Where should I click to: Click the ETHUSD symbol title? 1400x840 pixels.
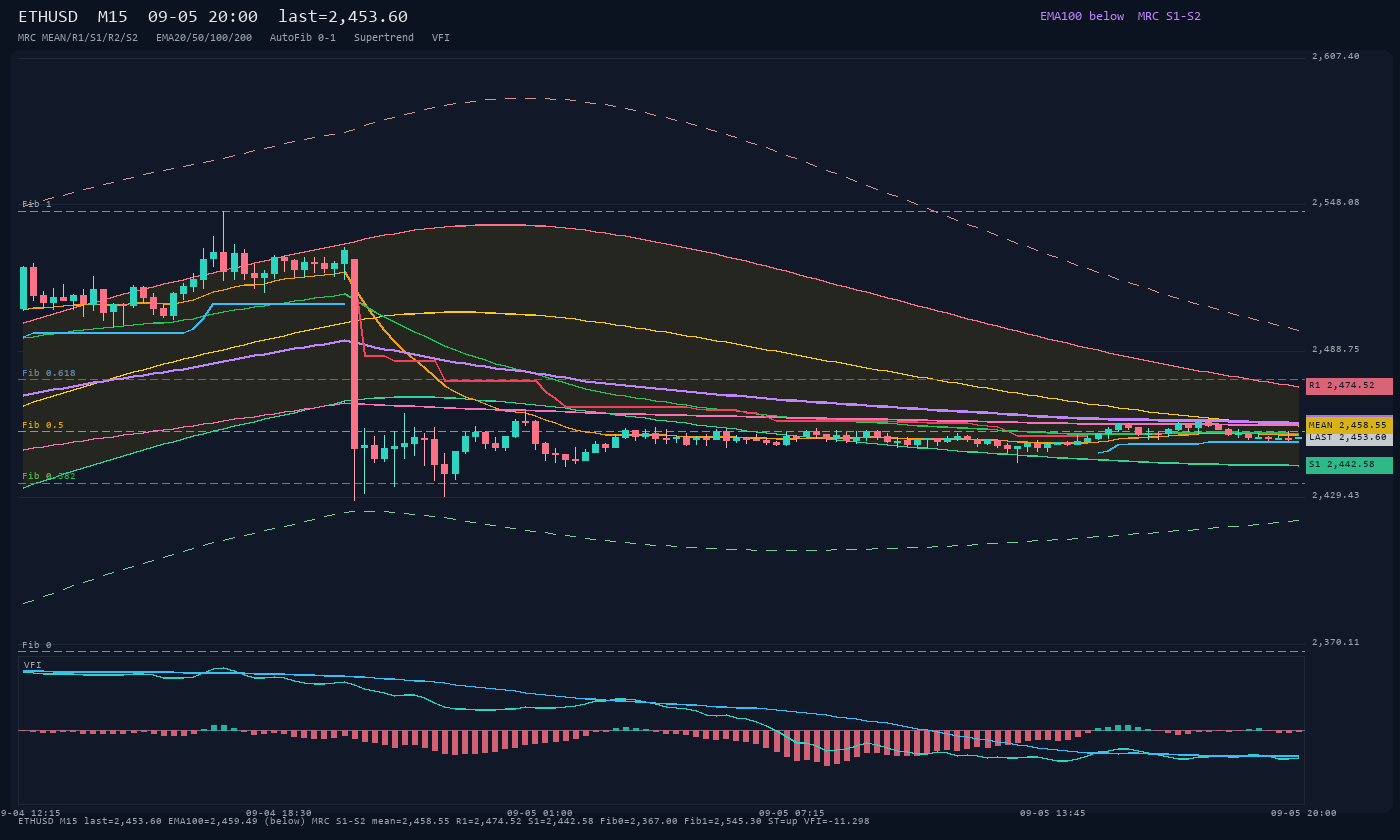[48, 16]
